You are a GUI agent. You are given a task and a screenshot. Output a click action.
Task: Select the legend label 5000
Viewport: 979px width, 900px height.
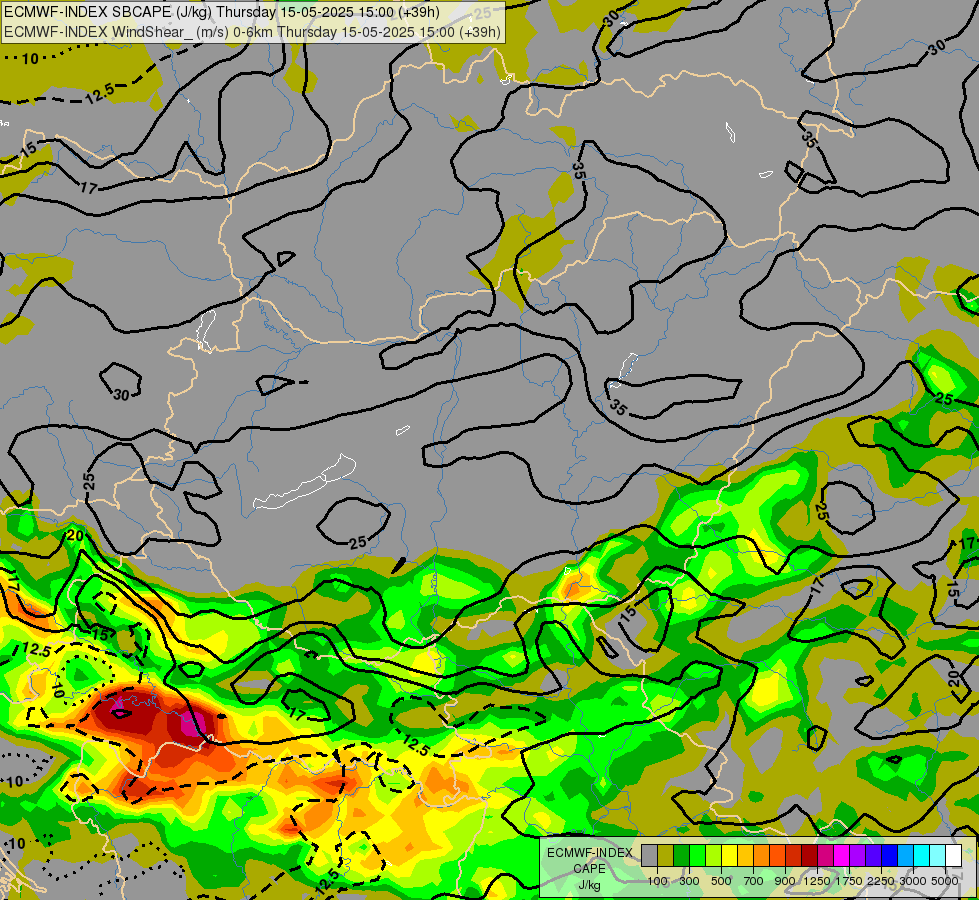click(945, 881)
